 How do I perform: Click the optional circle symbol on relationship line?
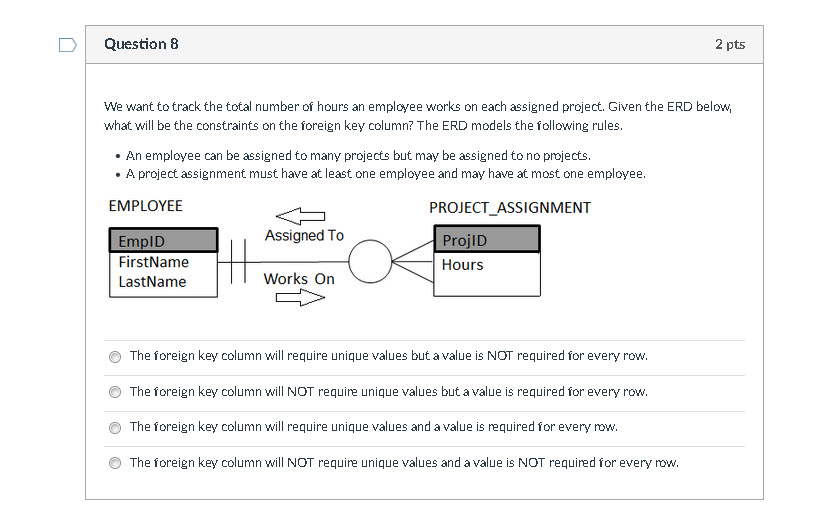pos(370,262)
